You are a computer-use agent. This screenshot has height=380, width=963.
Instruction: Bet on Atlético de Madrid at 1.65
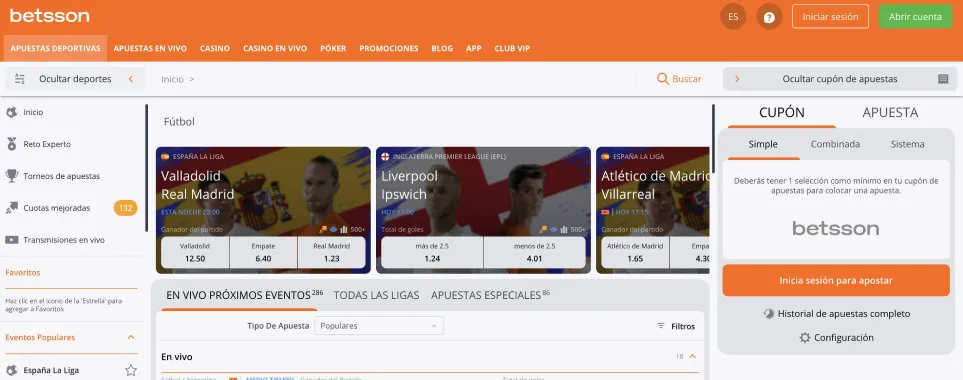click(635, 252)
